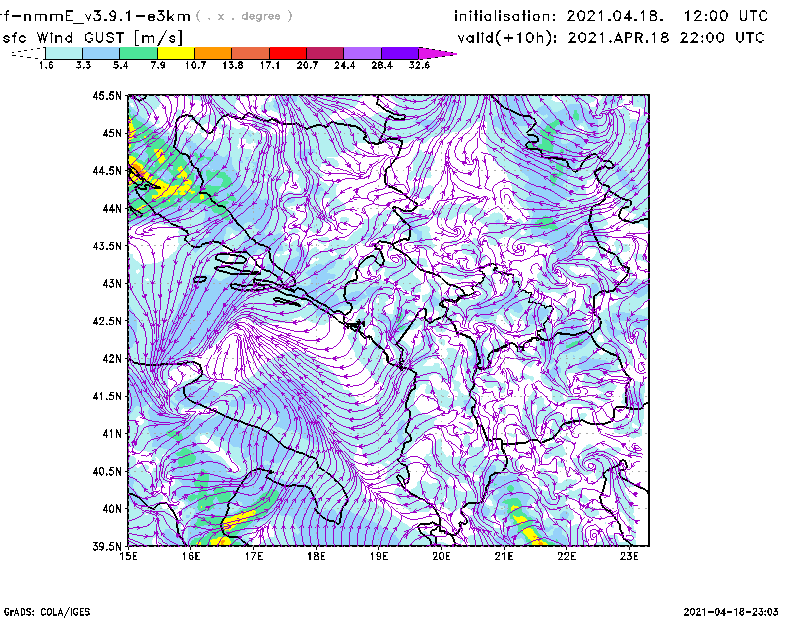Click the dashed white arrow at colorbar start
800x618 pixels.
click(x=28, y=53)
